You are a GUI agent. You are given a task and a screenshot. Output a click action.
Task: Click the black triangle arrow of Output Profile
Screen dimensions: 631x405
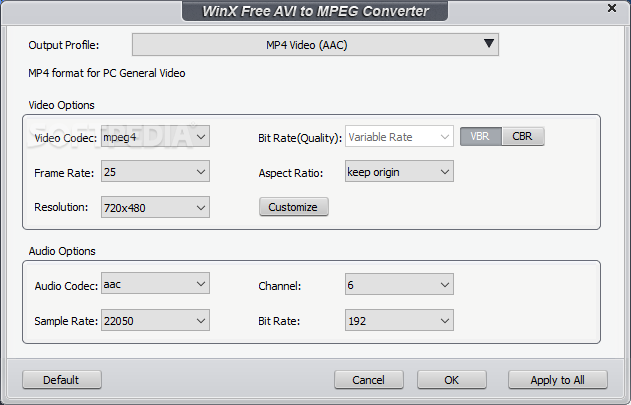tap(489, 43)
